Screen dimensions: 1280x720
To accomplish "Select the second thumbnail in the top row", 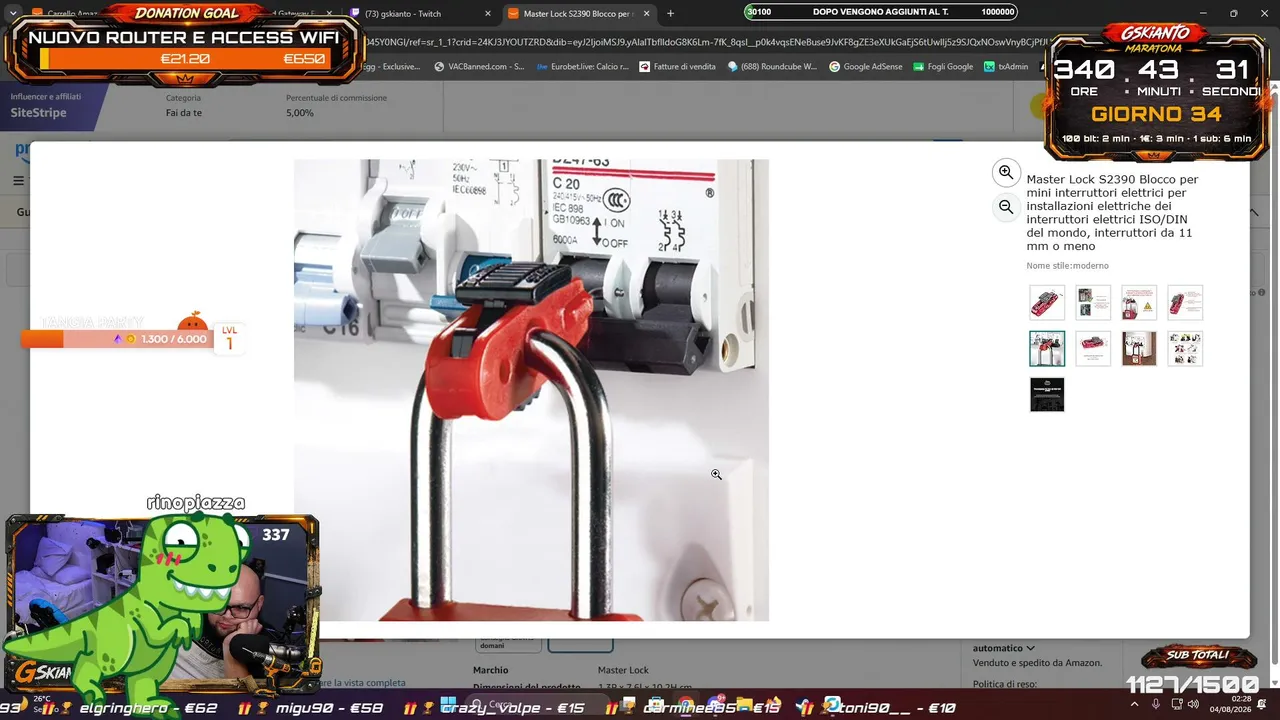I will (x=1093, y=302).
